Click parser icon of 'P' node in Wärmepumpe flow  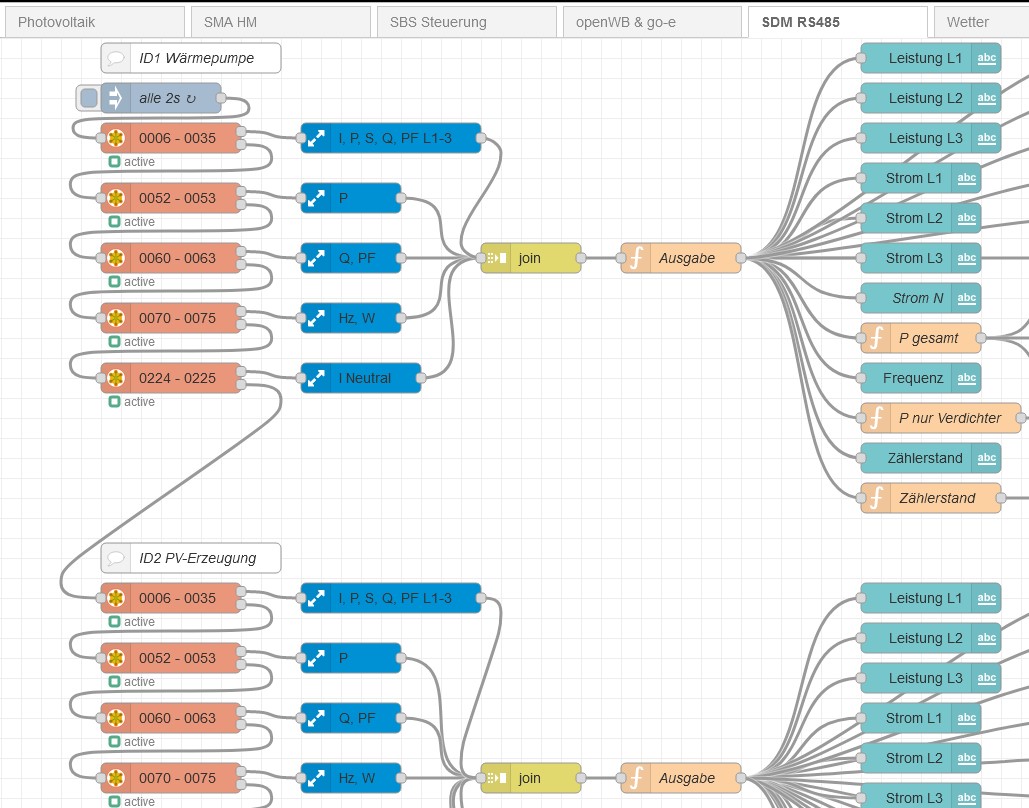(316, 198)
